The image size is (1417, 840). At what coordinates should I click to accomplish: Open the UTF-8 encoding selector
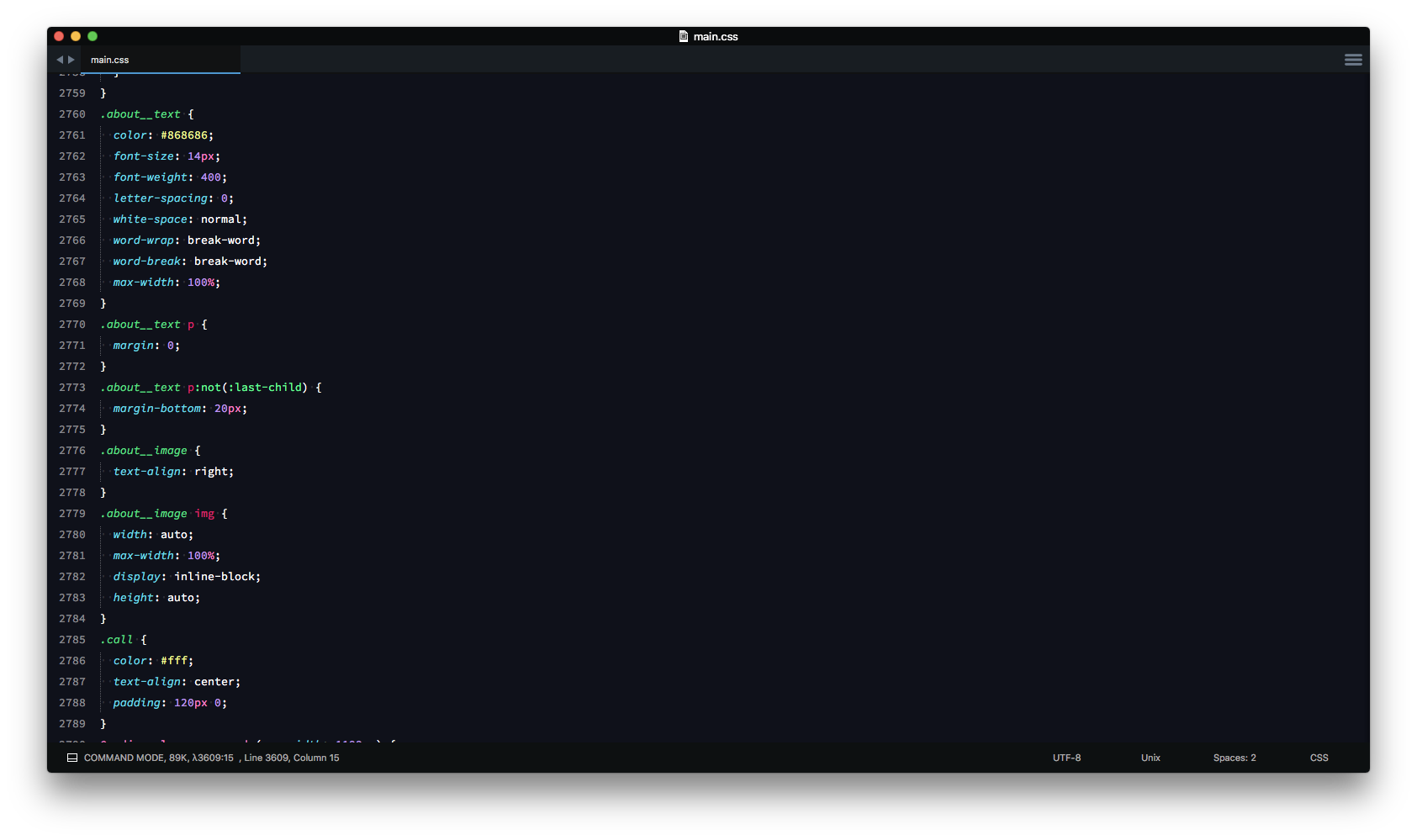(x=1066, y=758)
